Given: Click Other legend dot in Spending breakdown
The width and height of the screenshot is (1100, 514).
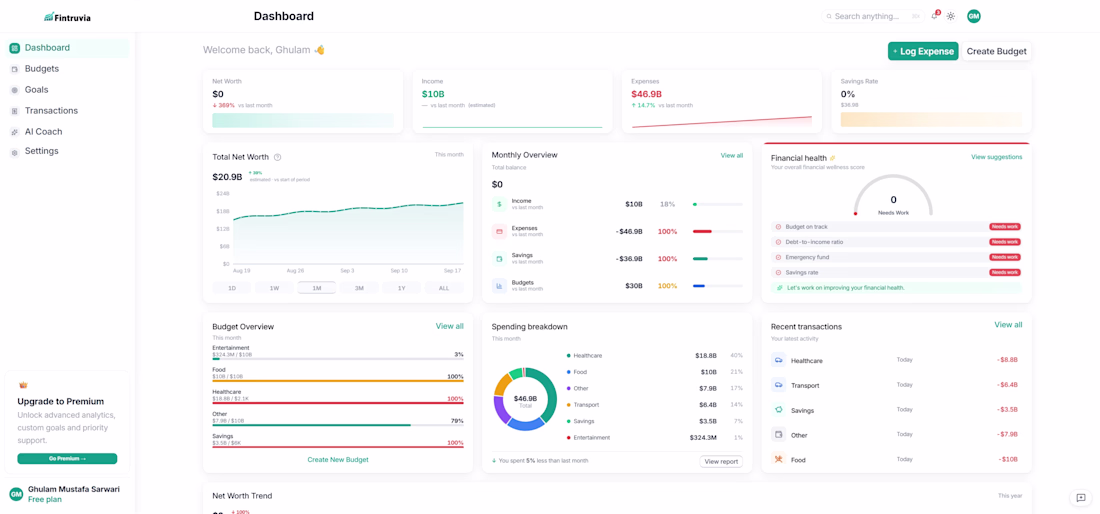Looking at the screenshot, I should pyautogui.click(x=568, y=388).
